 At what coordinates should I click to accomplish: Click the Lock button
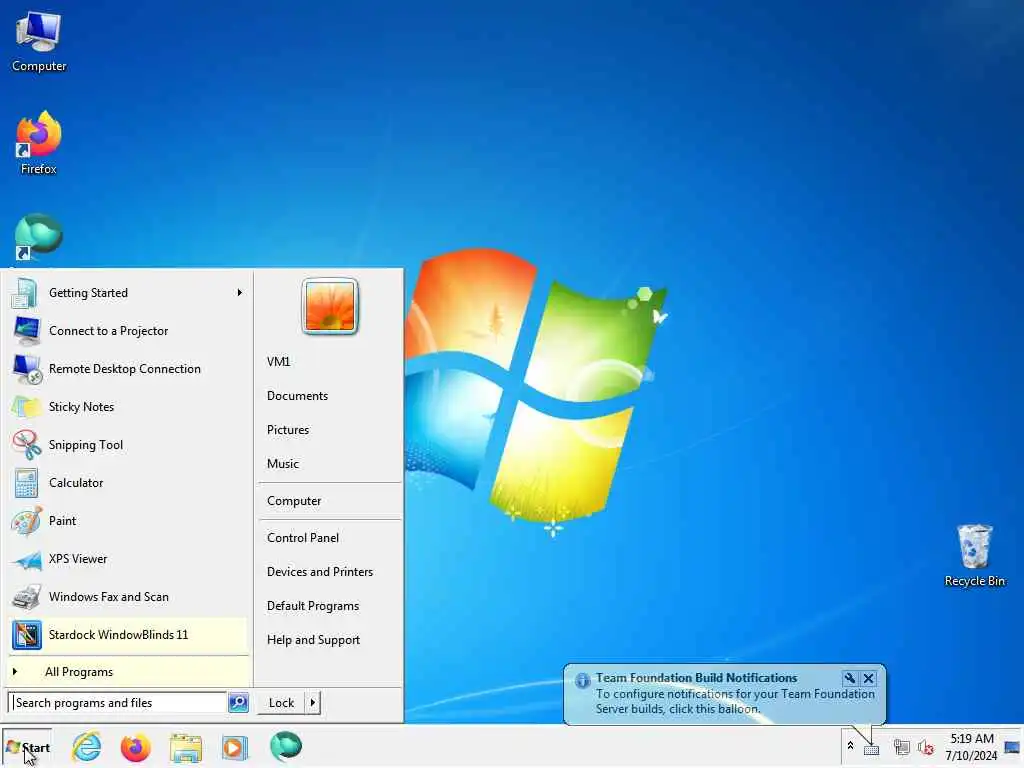pyautogui.click(x=281, y=703)
